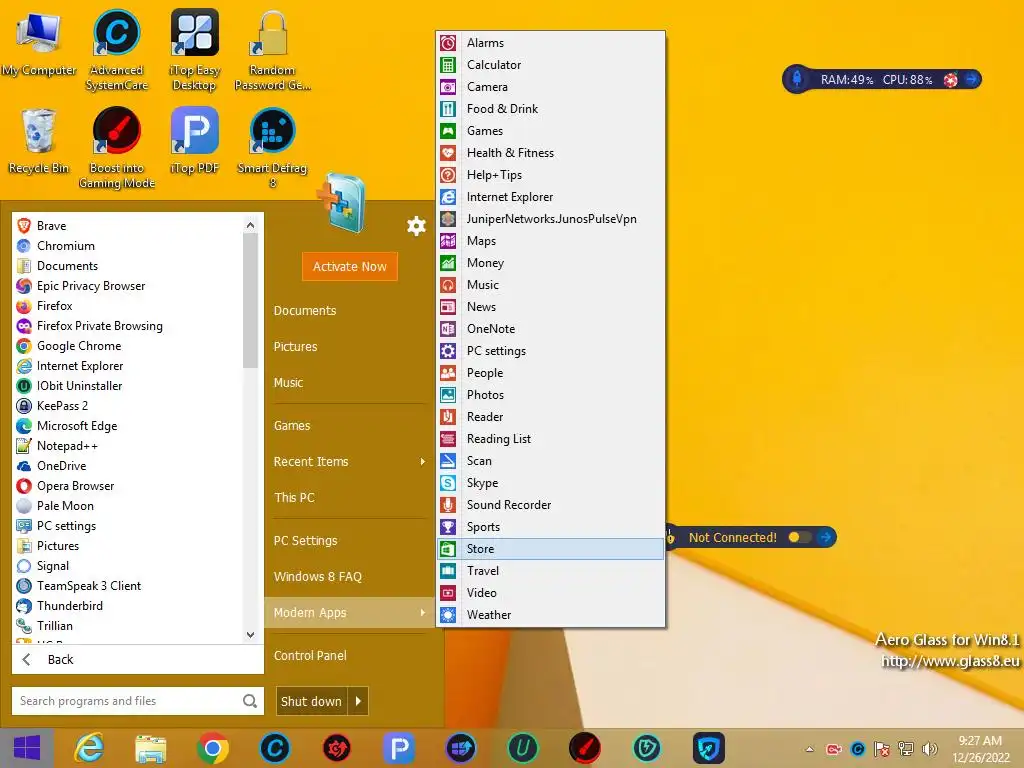The height and width of the screenshot is (768, 1024).
Task: Open Google Chrome from the taskbar
Action: pyautogui.click(x=213, y=748)
